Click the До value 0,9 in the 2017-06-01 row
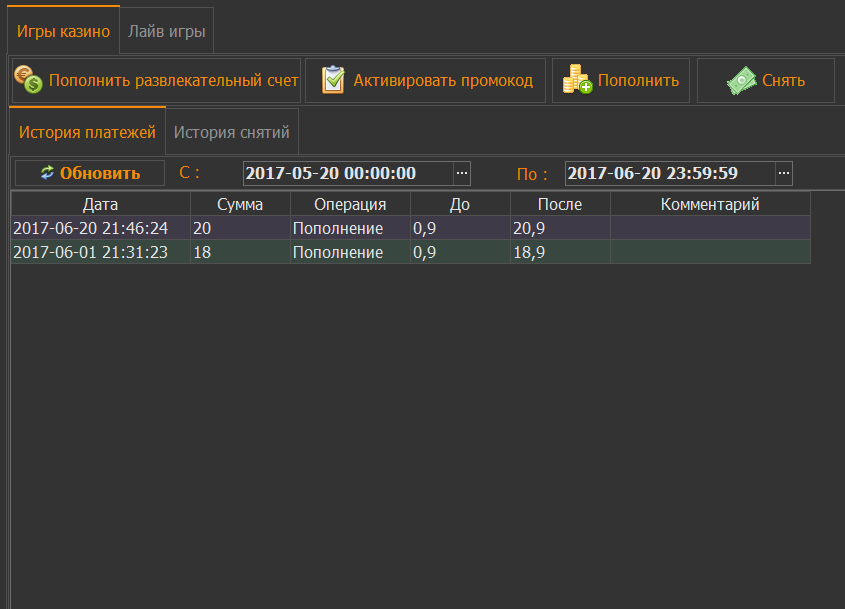The width and height of the screenshot is (845, 609). [x=460, y=252]
